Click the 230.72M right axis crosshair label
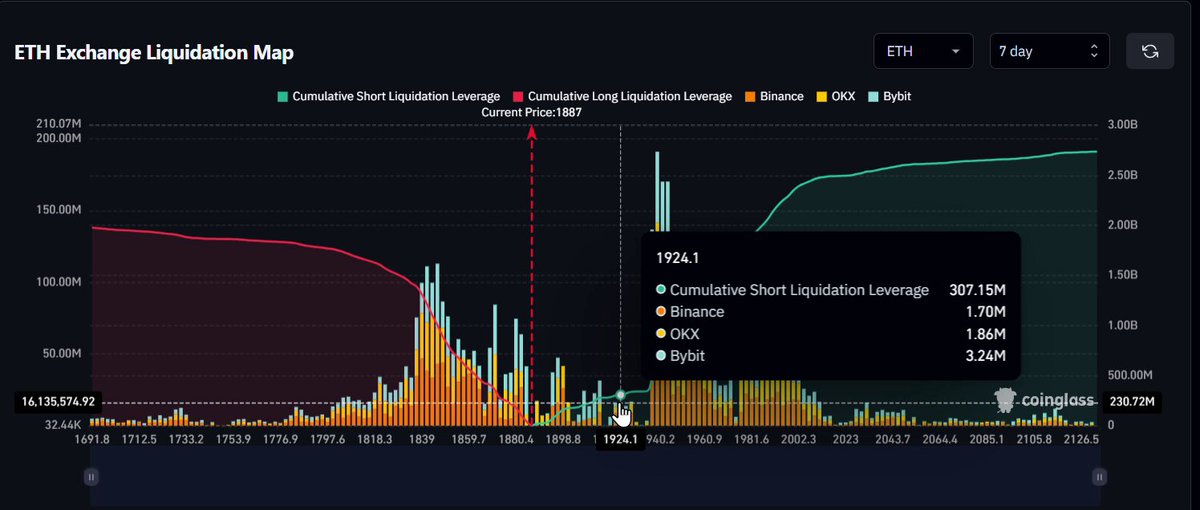1200x510 pixels. coord(1132,402)
